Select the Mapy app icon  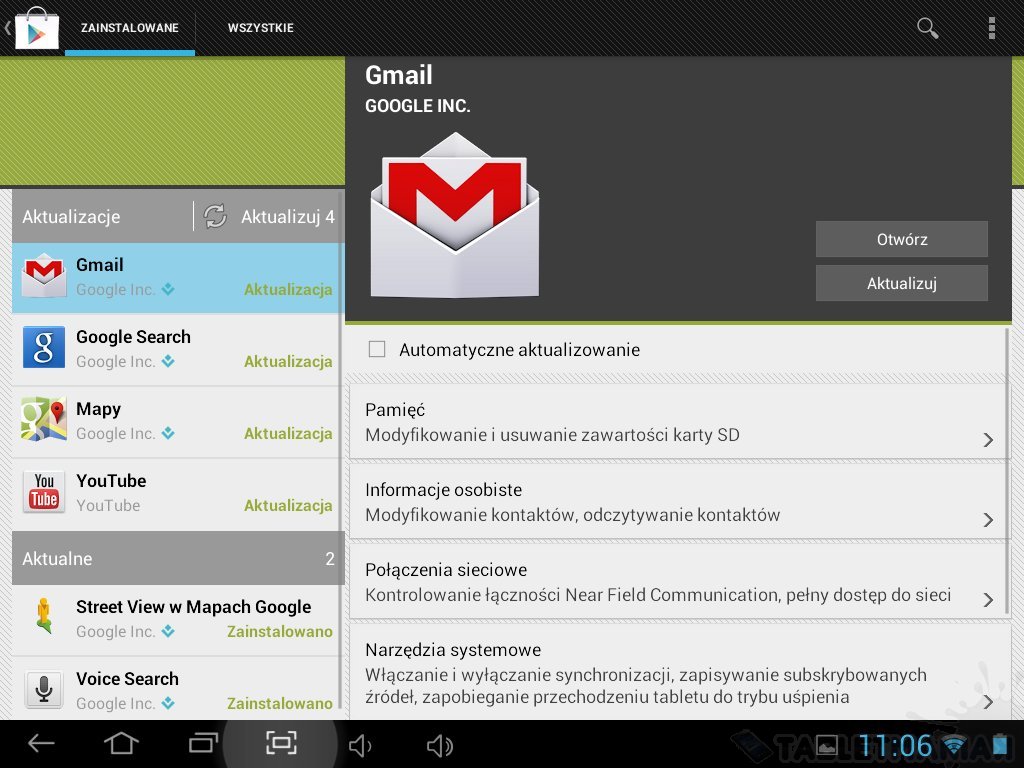tap(43, 421)
